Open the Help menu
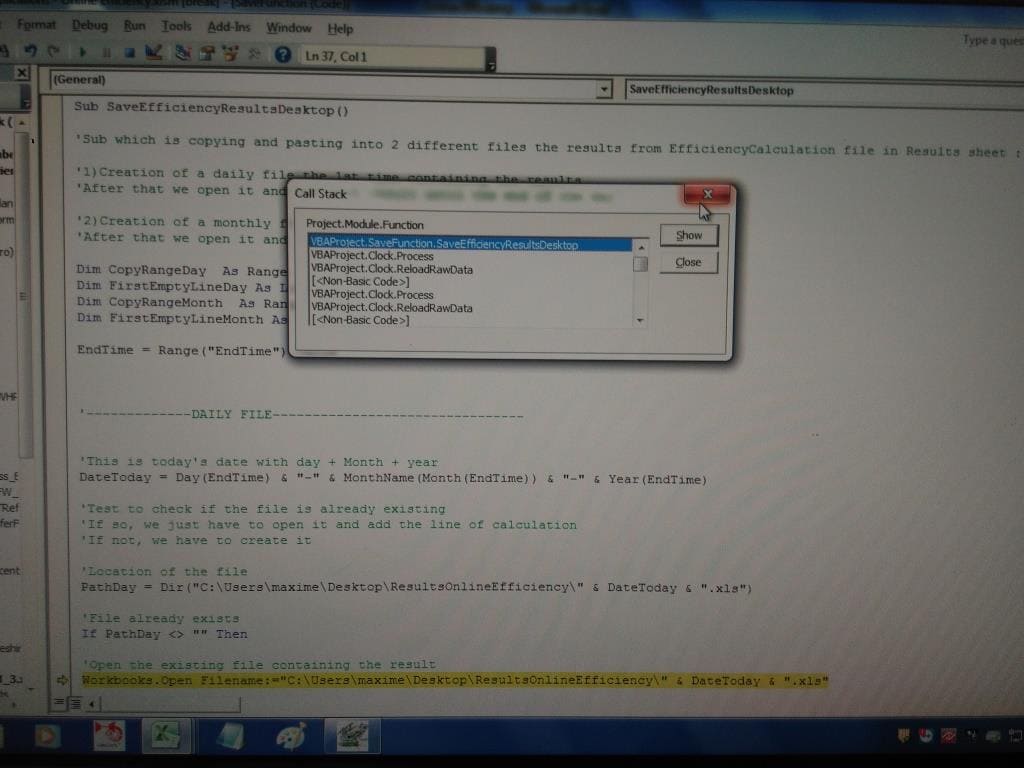The height and width of the screenshot is (768, 1024). [340, 29]
